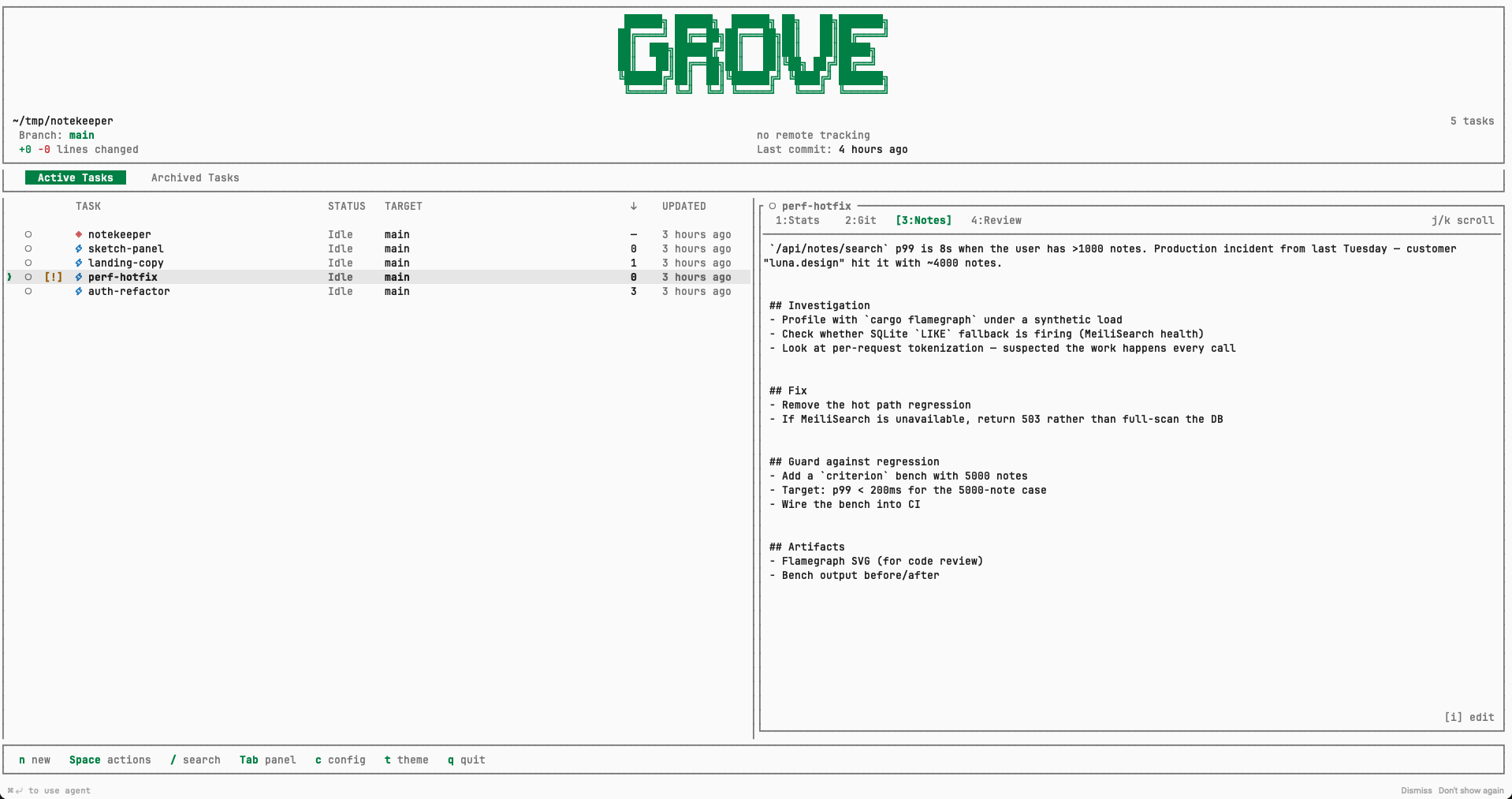Click the status circle on landing-copy row
1512x799 pixels.
[28, 263]
